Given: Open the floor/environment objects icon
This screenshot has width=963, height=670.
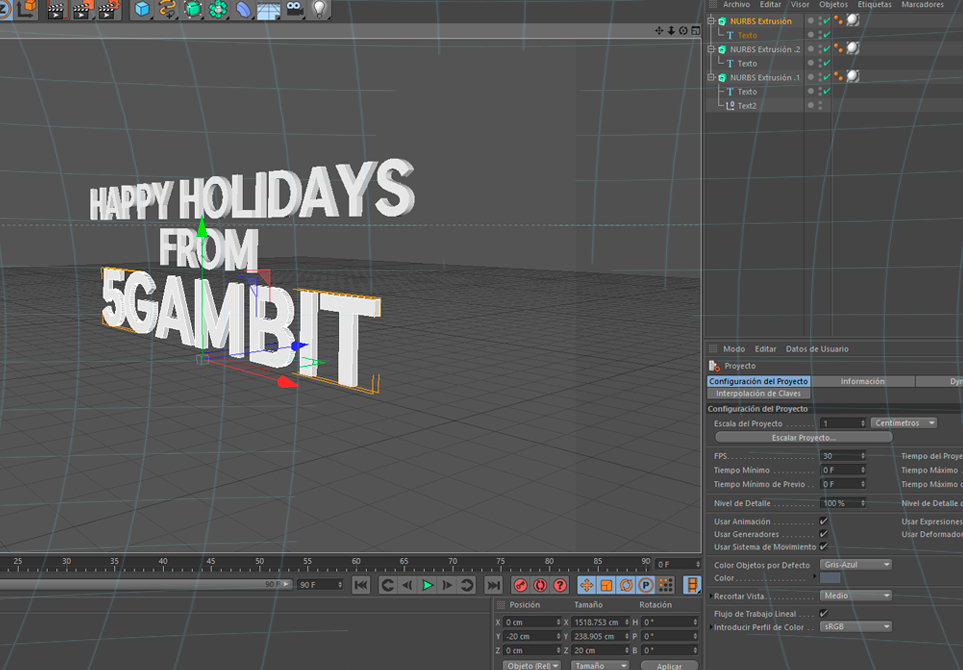Looking at the screenshot, I should coord(268,11).
